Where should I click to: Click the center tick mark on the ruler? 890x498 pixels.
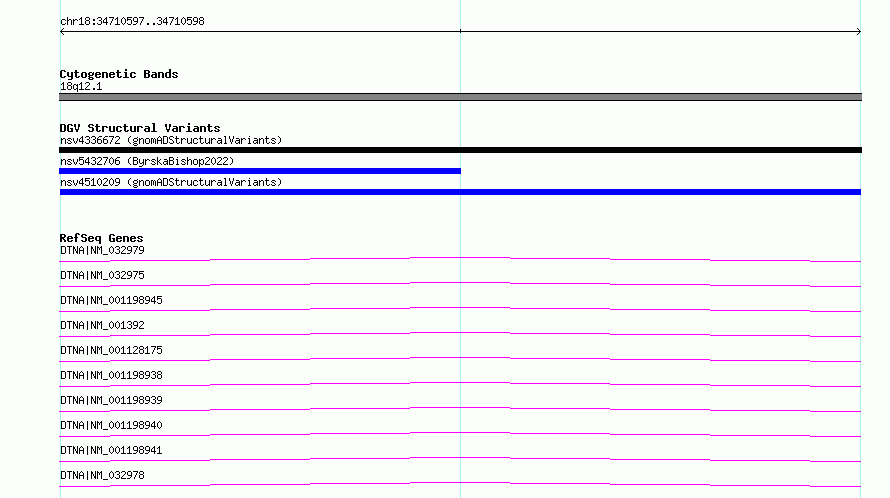460,31
